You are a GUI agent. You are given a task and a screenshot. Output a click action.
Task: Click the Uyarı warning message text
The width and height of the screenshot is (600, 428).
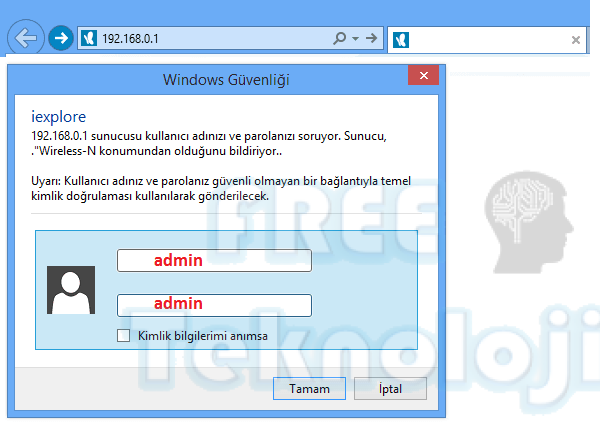pyautogui.click(x=220, y=191)
